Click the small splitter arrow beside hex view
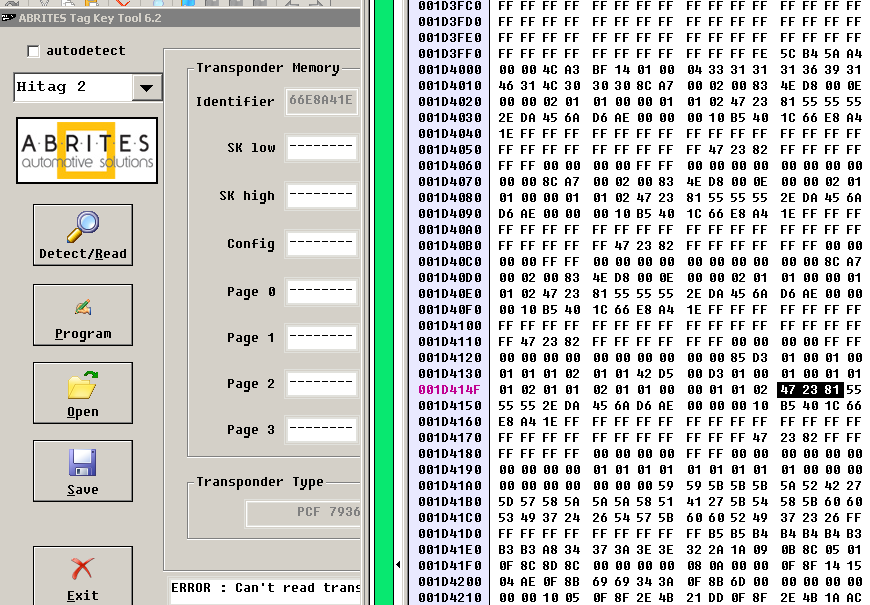Screen dimensions: 870x605 click(399, 565)
